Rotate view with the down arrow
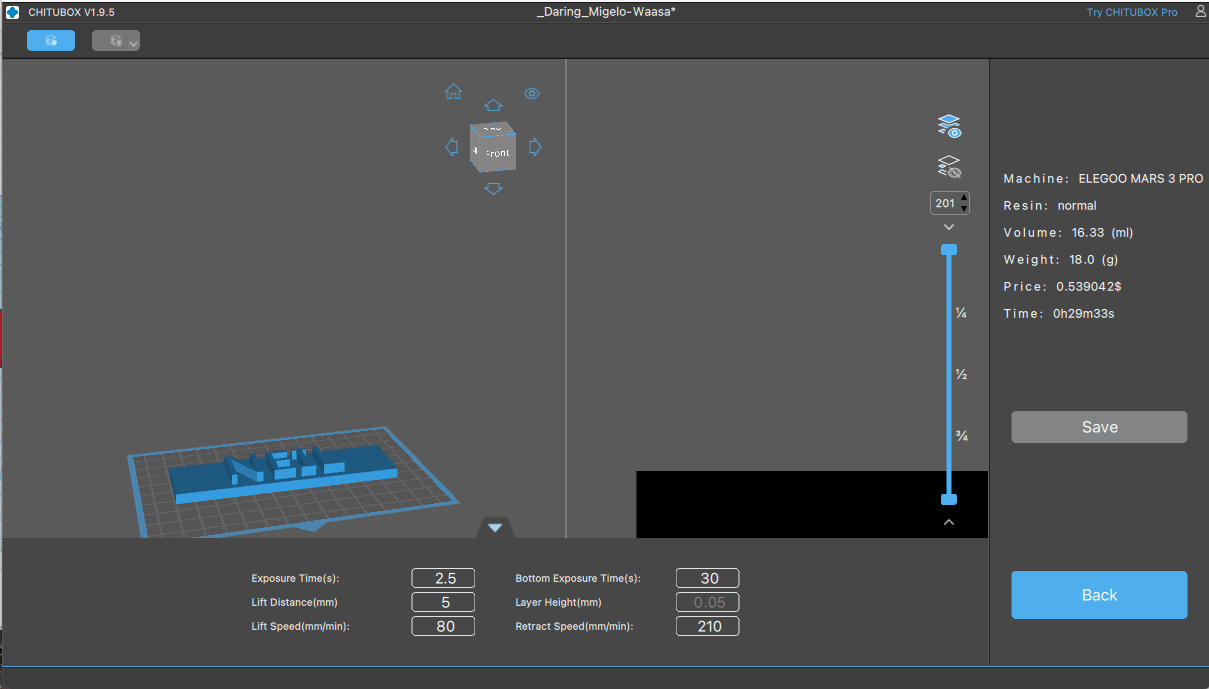The width and height of the screenshot is (1209, 689). [493, 188]
